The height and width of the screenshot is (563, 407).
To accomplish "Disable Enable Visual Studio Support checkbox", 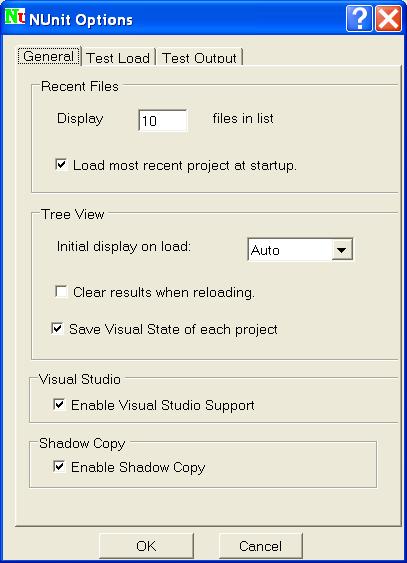I will click(x=59, y=404).
